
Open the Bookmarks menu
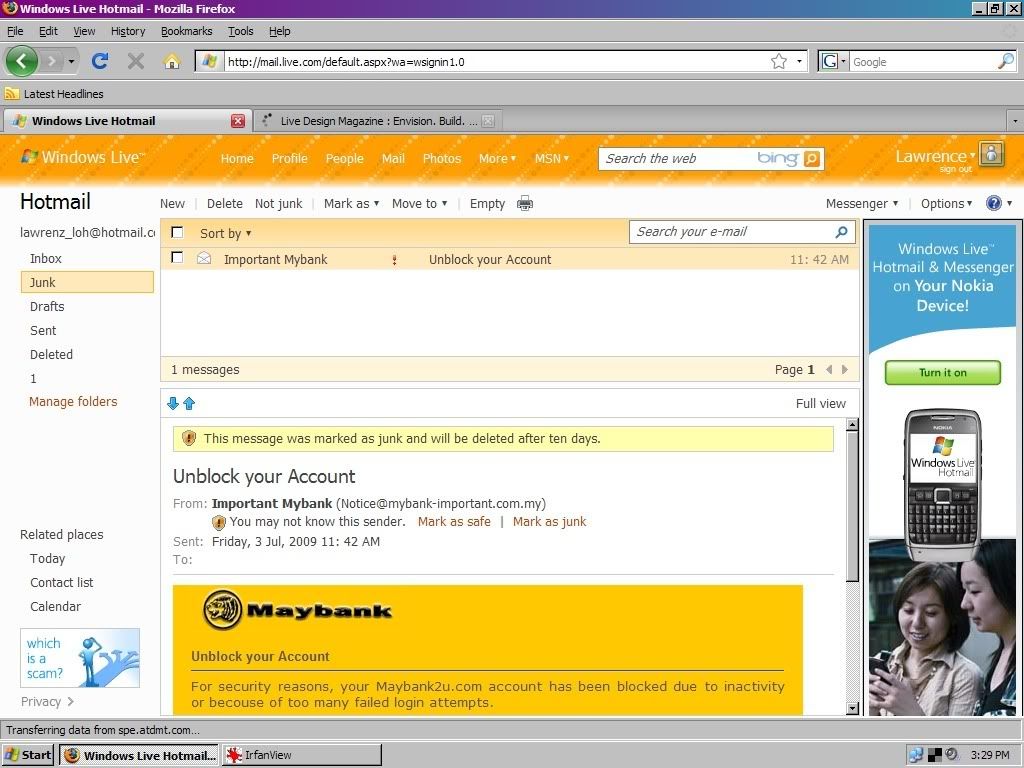[187, 31]
